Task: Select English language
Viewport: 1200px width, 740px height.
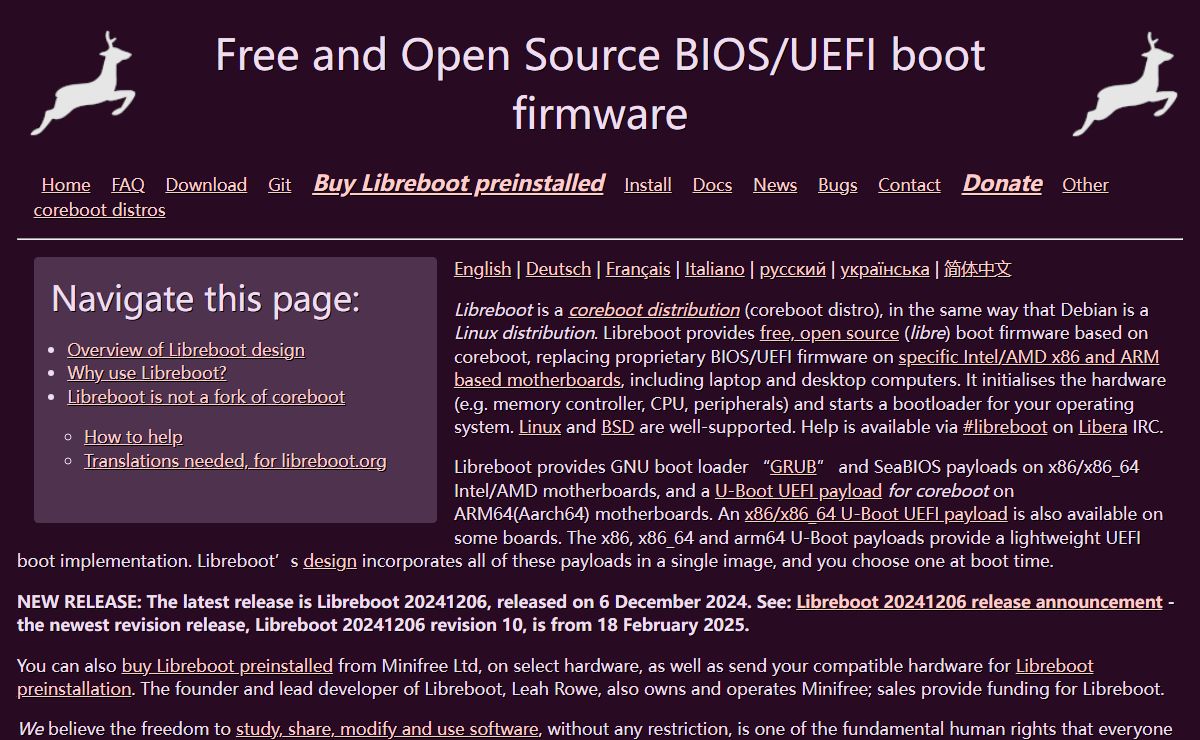Action: coord(482,269)
